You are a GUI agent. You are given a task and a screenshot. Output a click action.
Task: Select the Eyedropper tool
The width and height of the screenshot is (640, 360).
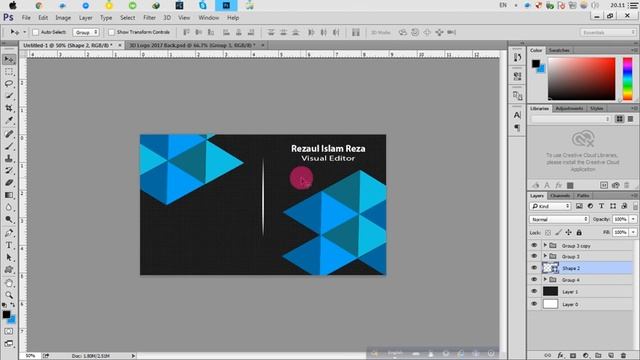click(x=9, y=120)
